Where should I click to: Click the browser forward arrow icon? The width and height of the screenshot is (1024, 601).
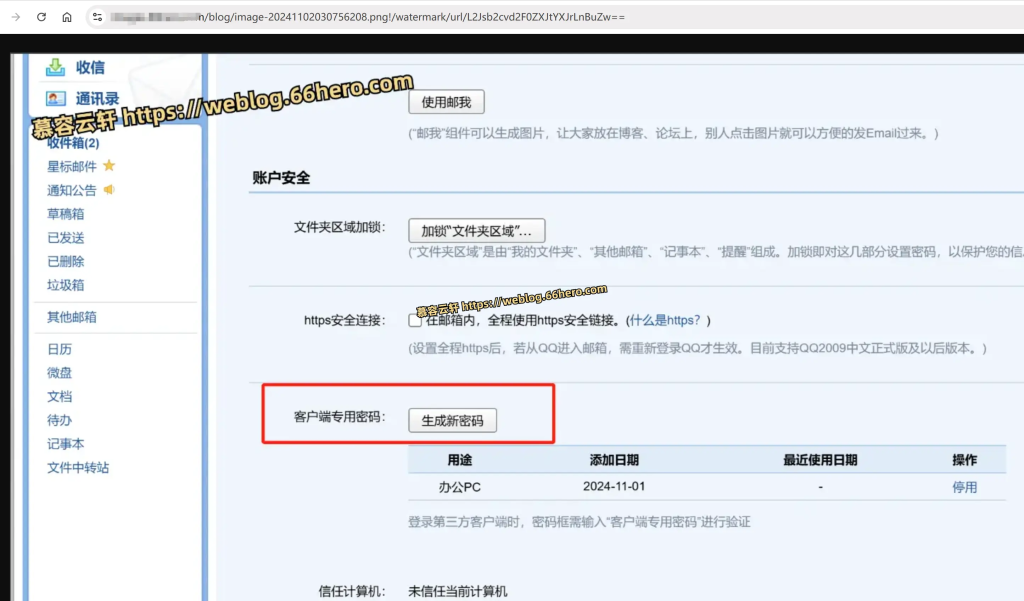[15, 17]
